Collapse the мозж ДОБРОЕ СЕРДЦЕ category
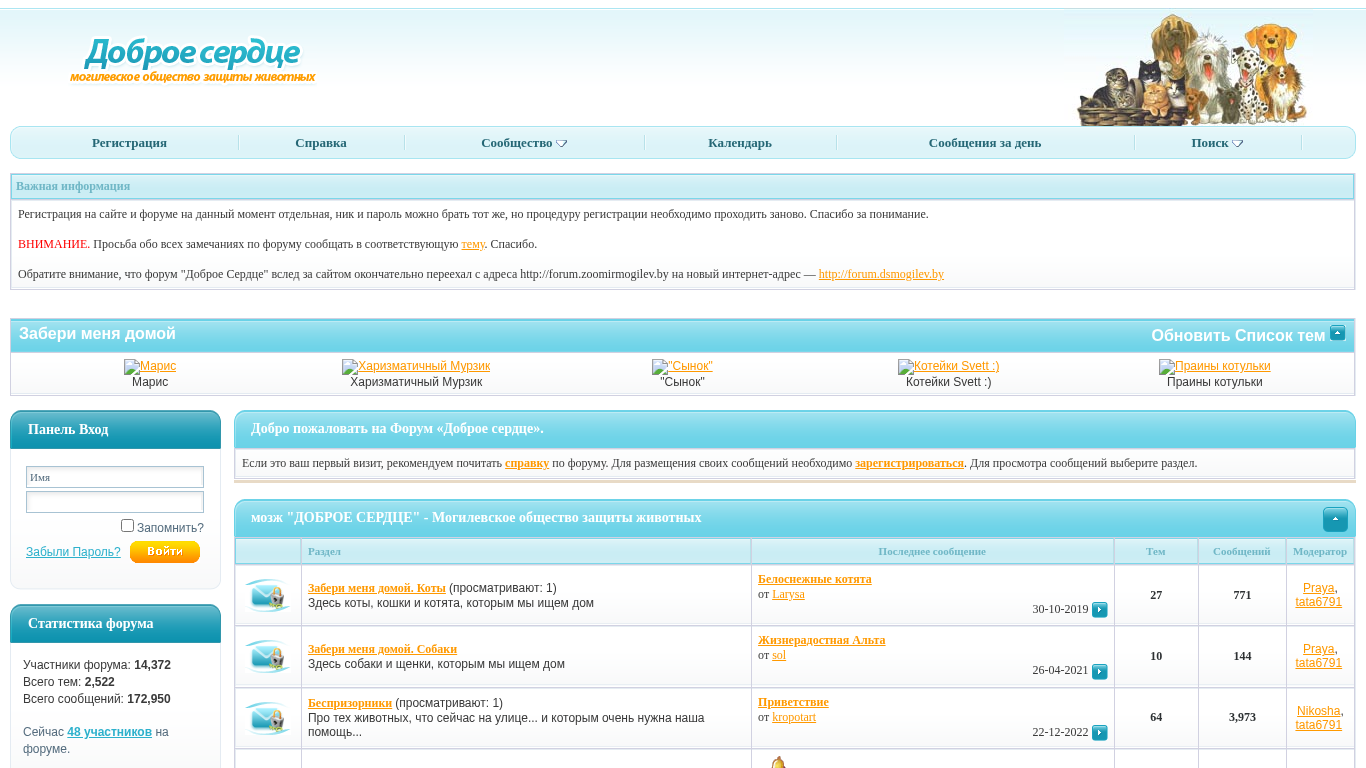Viewport: 1366px width, 768px height. [1335, 519]
